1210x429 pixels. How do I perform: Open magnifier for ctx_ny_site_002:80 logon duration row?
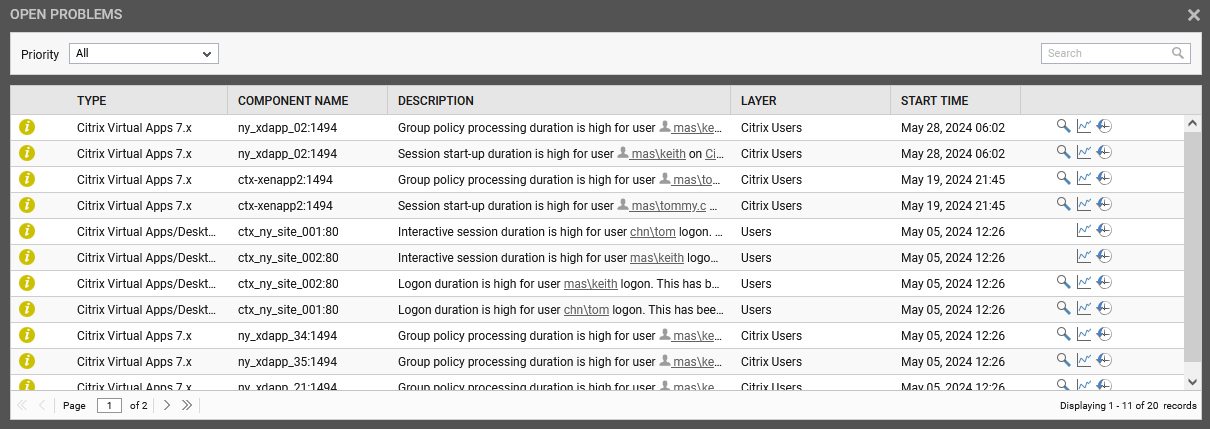[x=1063, y=282]
